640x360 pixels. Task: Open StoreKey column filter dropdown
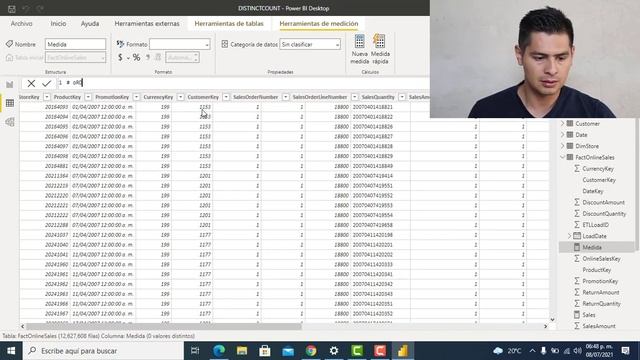click(x=47, y=97)
